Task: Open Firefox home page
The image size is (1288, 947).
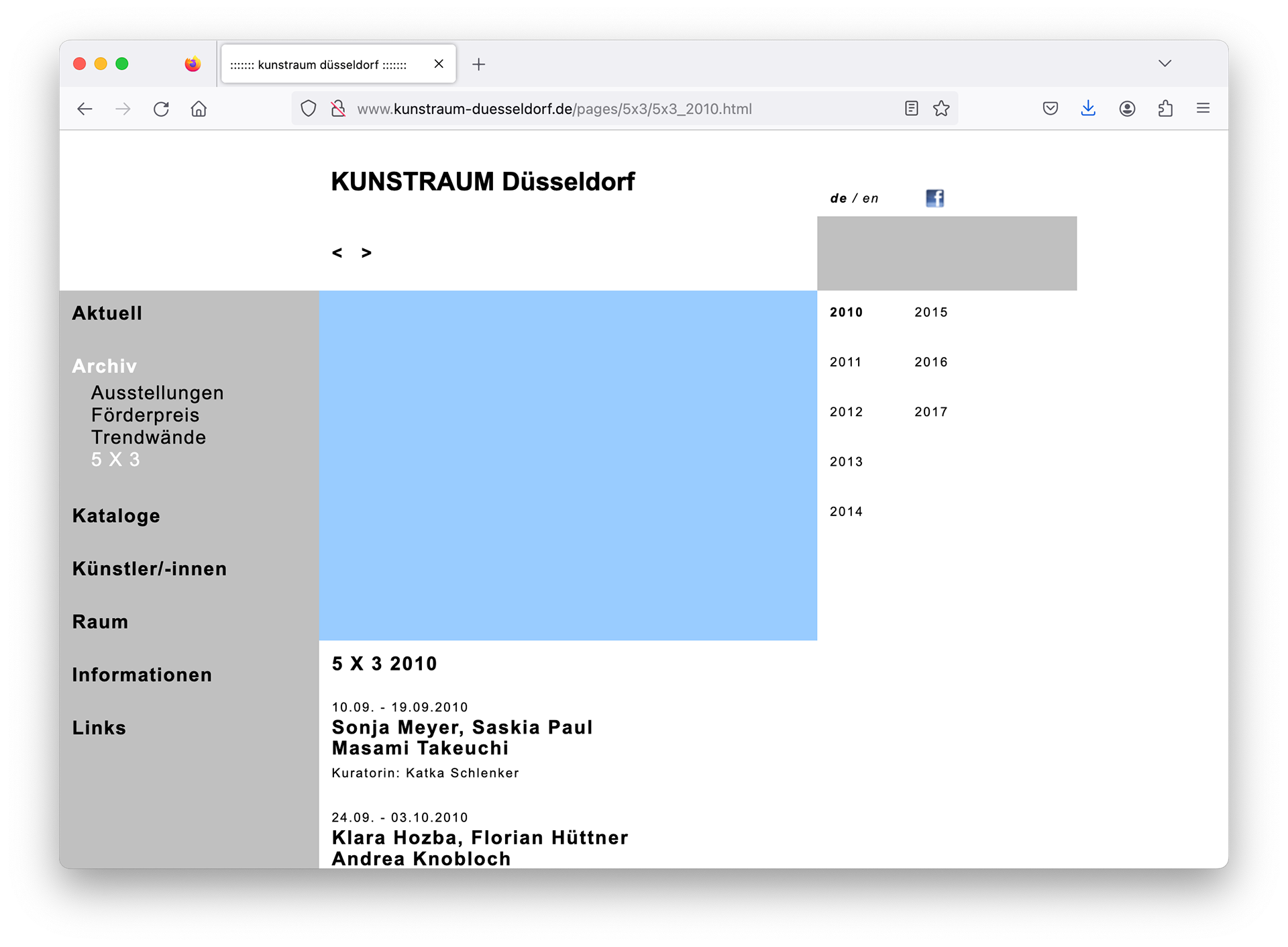Action: (199, 109)
